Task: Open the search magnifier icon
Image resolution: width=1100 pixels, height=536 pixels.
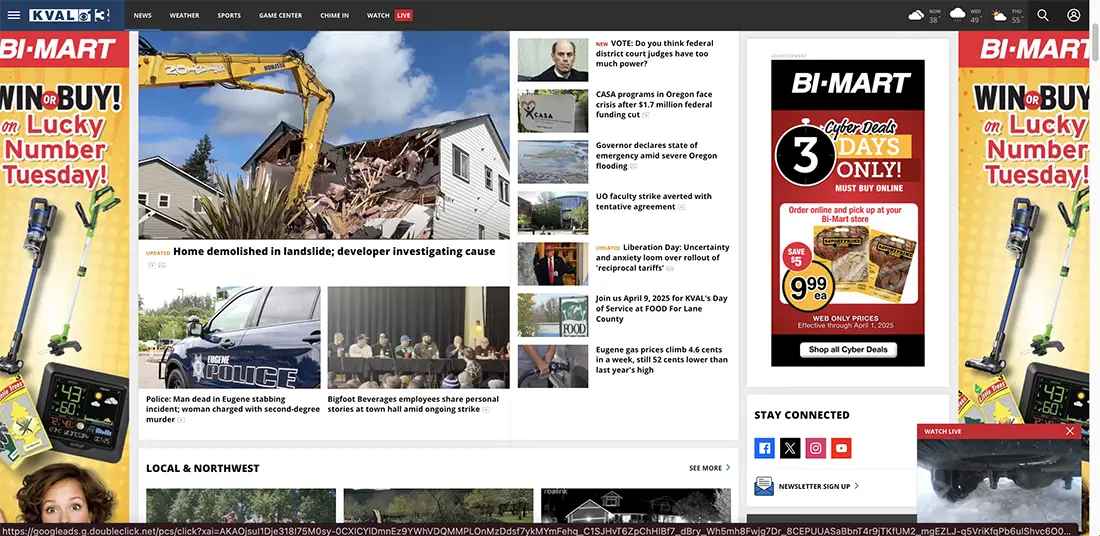Action: point(1043,15)
